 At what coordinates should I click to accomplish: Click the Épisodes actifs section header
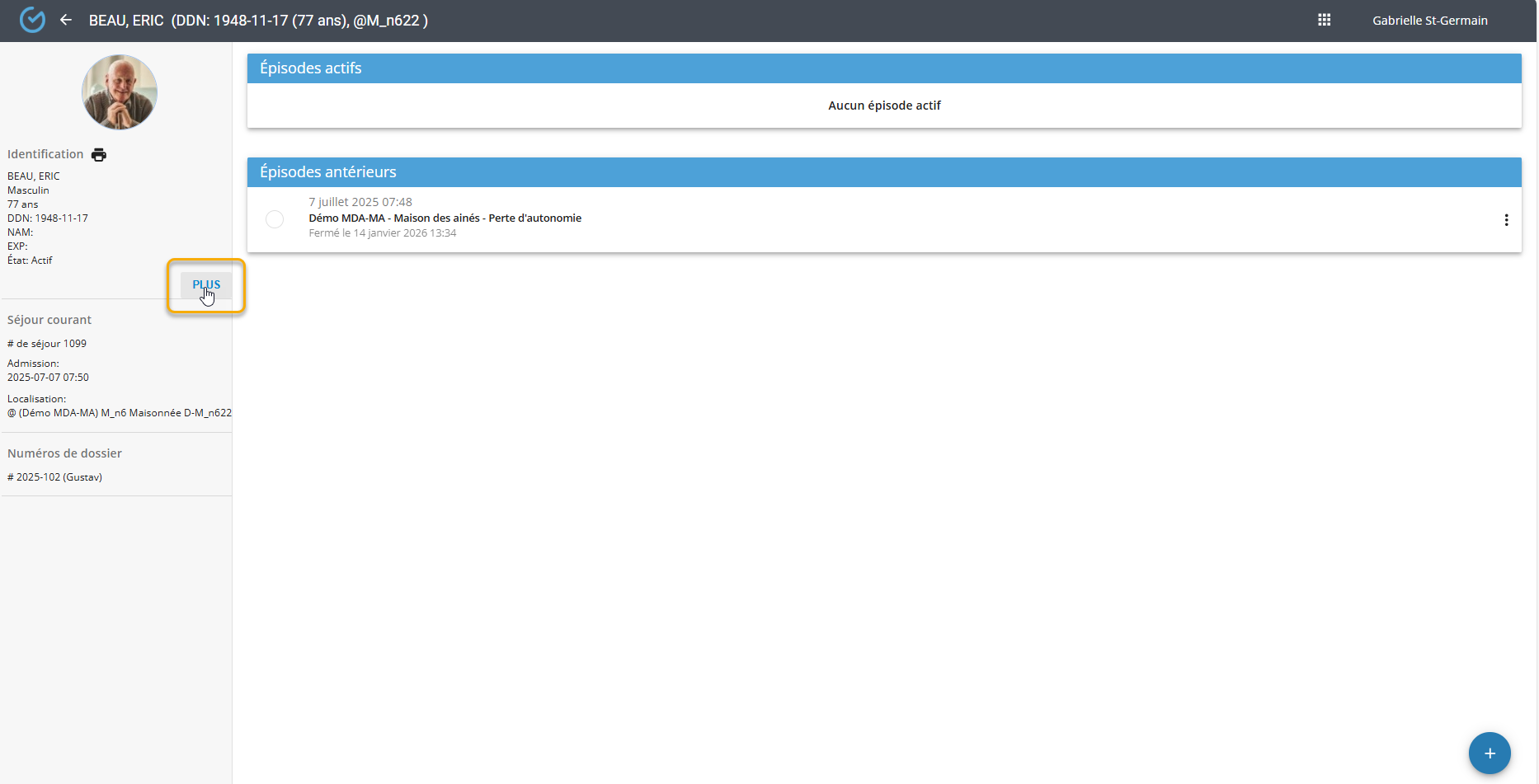point(311,68)
